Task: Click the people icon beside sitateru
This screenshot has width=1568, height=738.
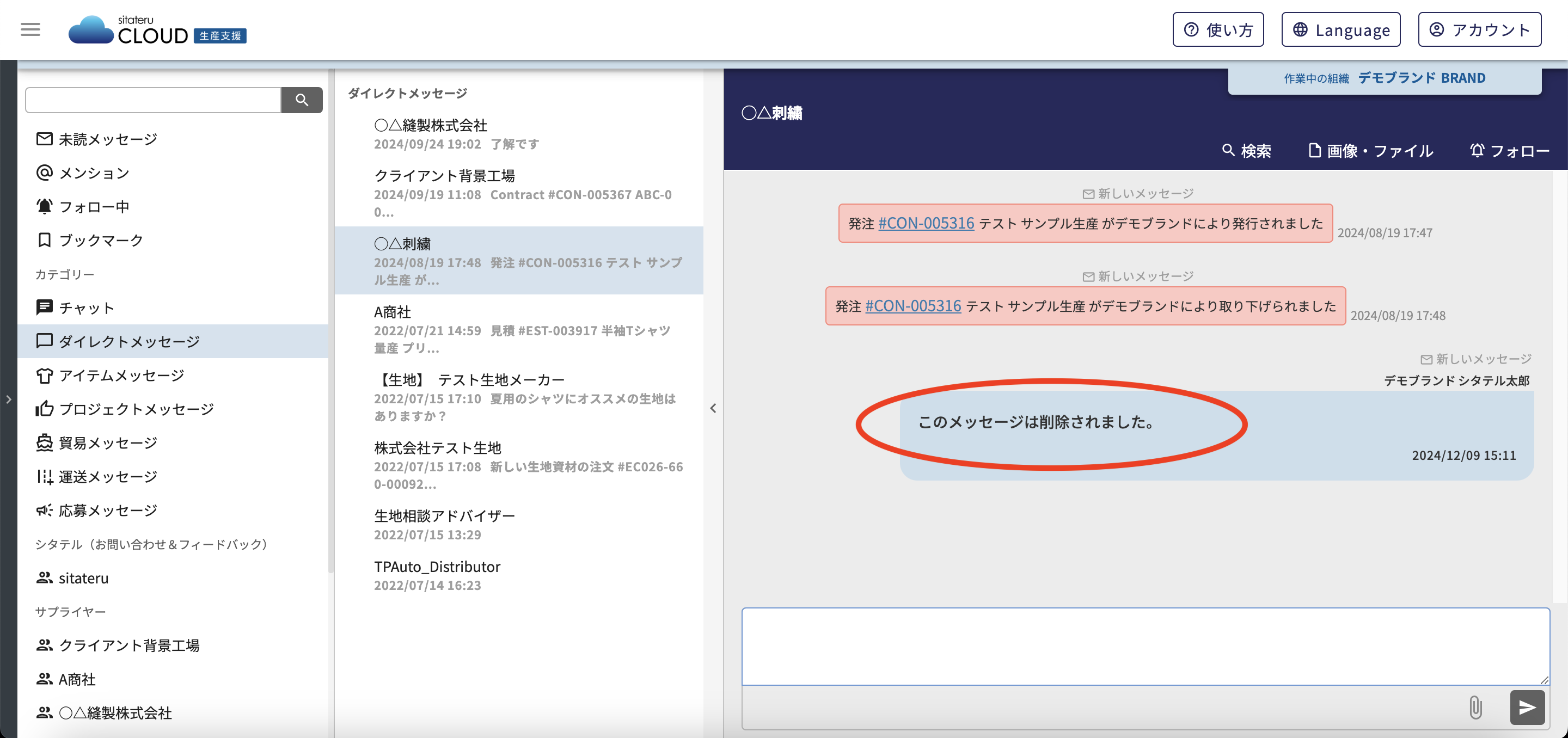Action: coord(45,577)
